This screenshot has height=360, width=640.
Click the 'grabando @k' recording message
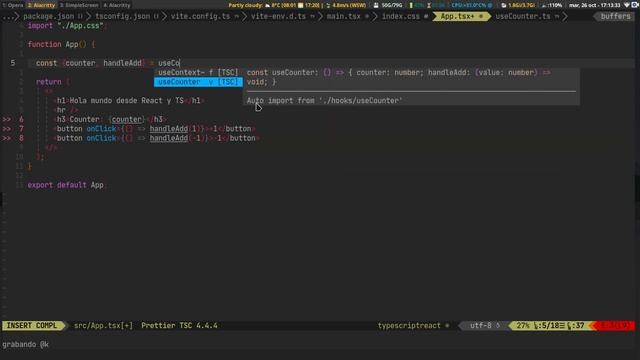tap(25, 344)
